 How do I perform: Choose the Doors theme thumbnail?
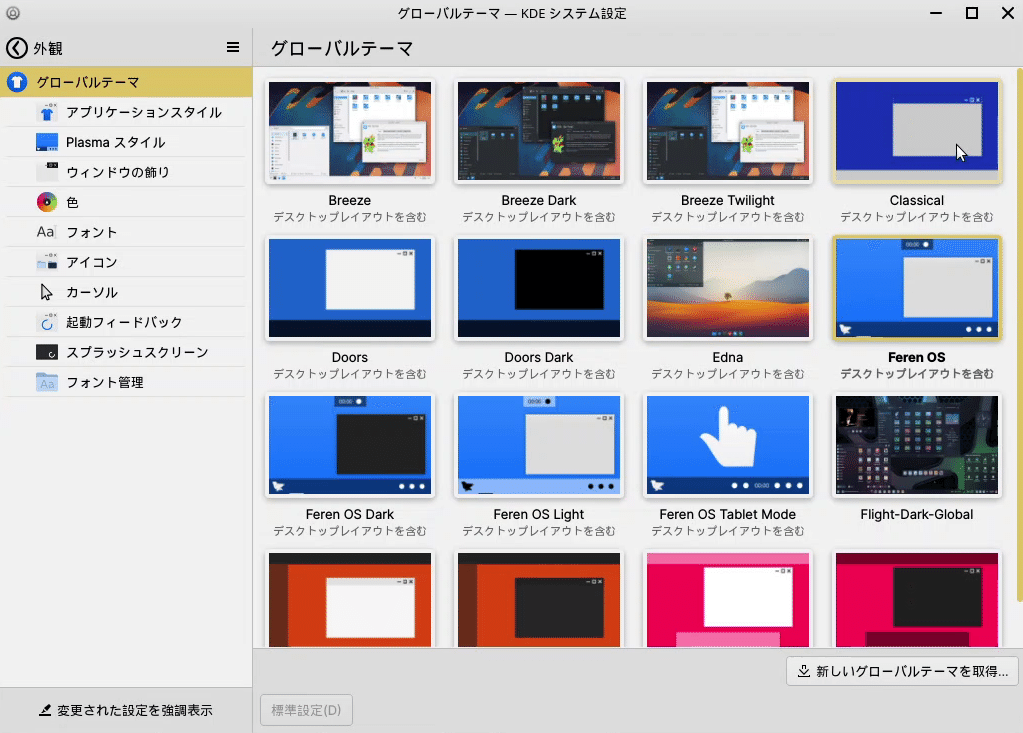tap(350, 288)
